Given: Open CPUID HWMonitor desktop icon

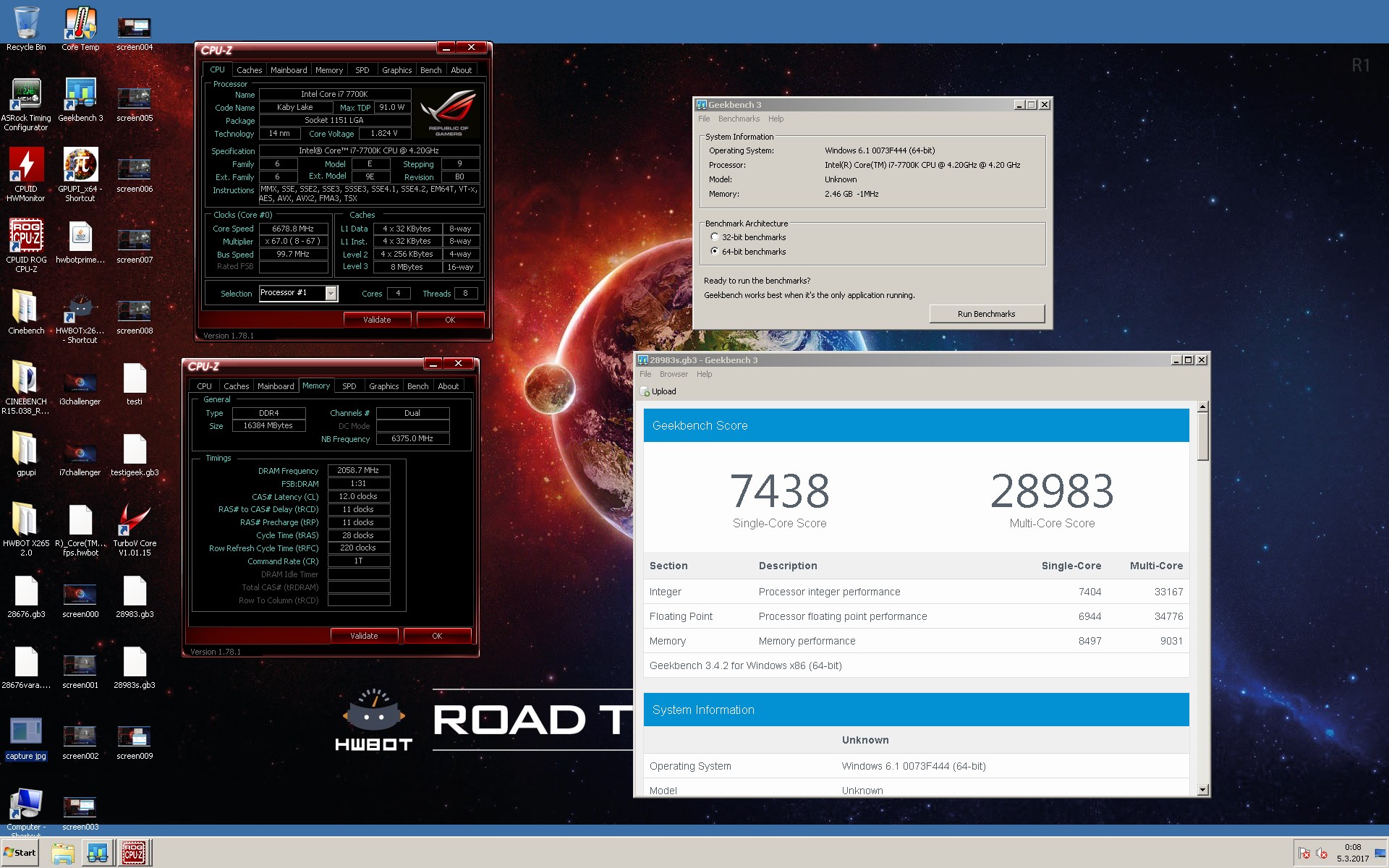Looking at the screenshot, I should click(26, 174).
